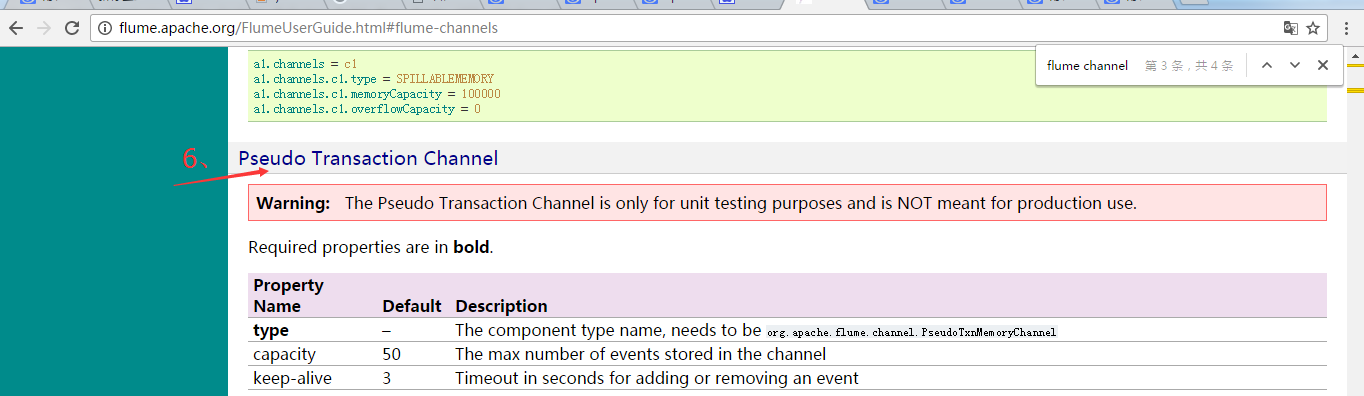Screen dimensions: 1364x396
Task: Click default value '50' for capacity
Action: pyautogui.click(x=392, y=354)
